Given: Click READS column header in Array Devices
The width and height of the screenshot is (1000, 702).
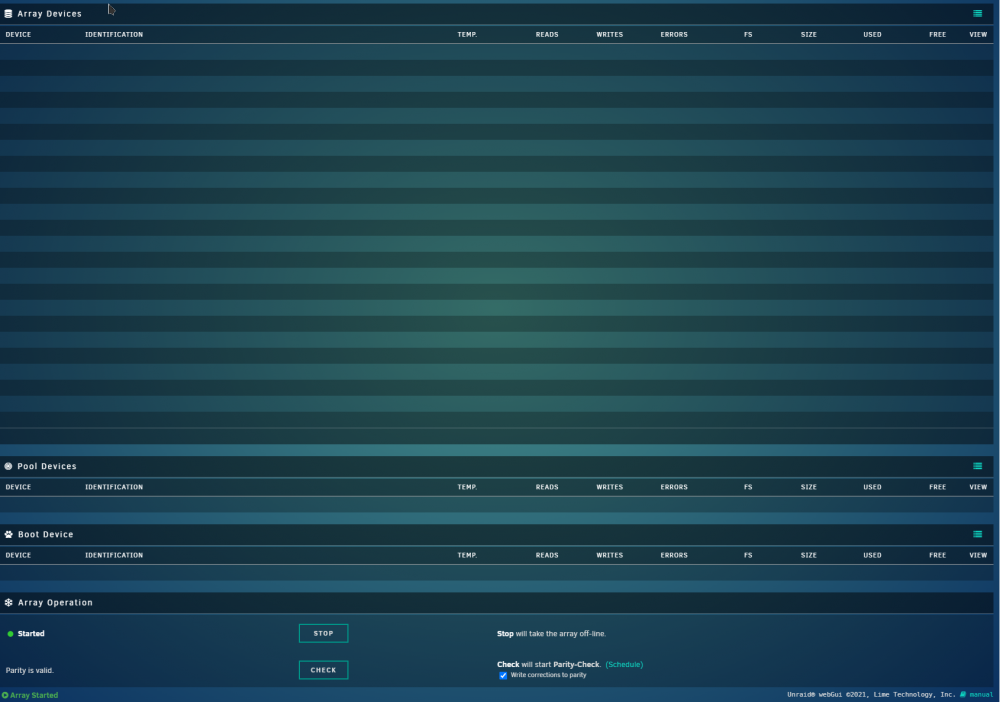Looking at the screenshot, I should pos(547,34).
